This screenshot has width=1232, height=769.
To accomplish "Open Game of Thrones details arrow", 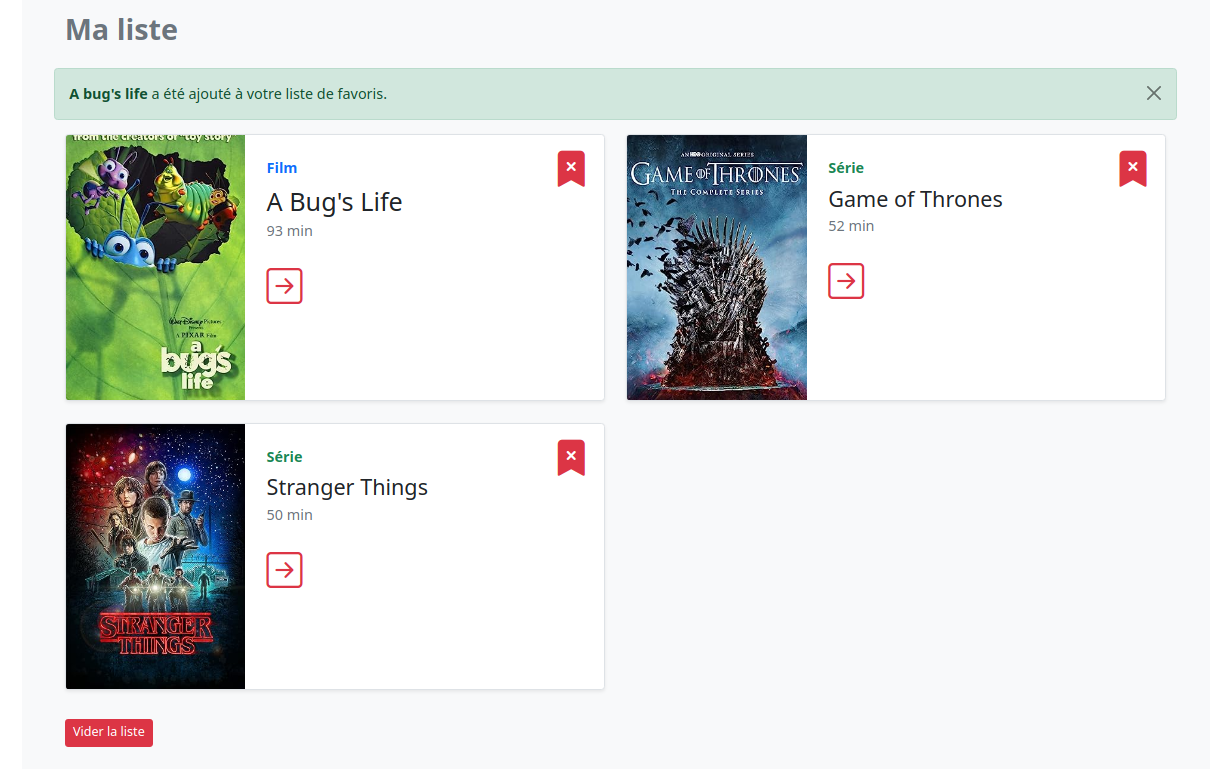I will click(x=846, y=281).
